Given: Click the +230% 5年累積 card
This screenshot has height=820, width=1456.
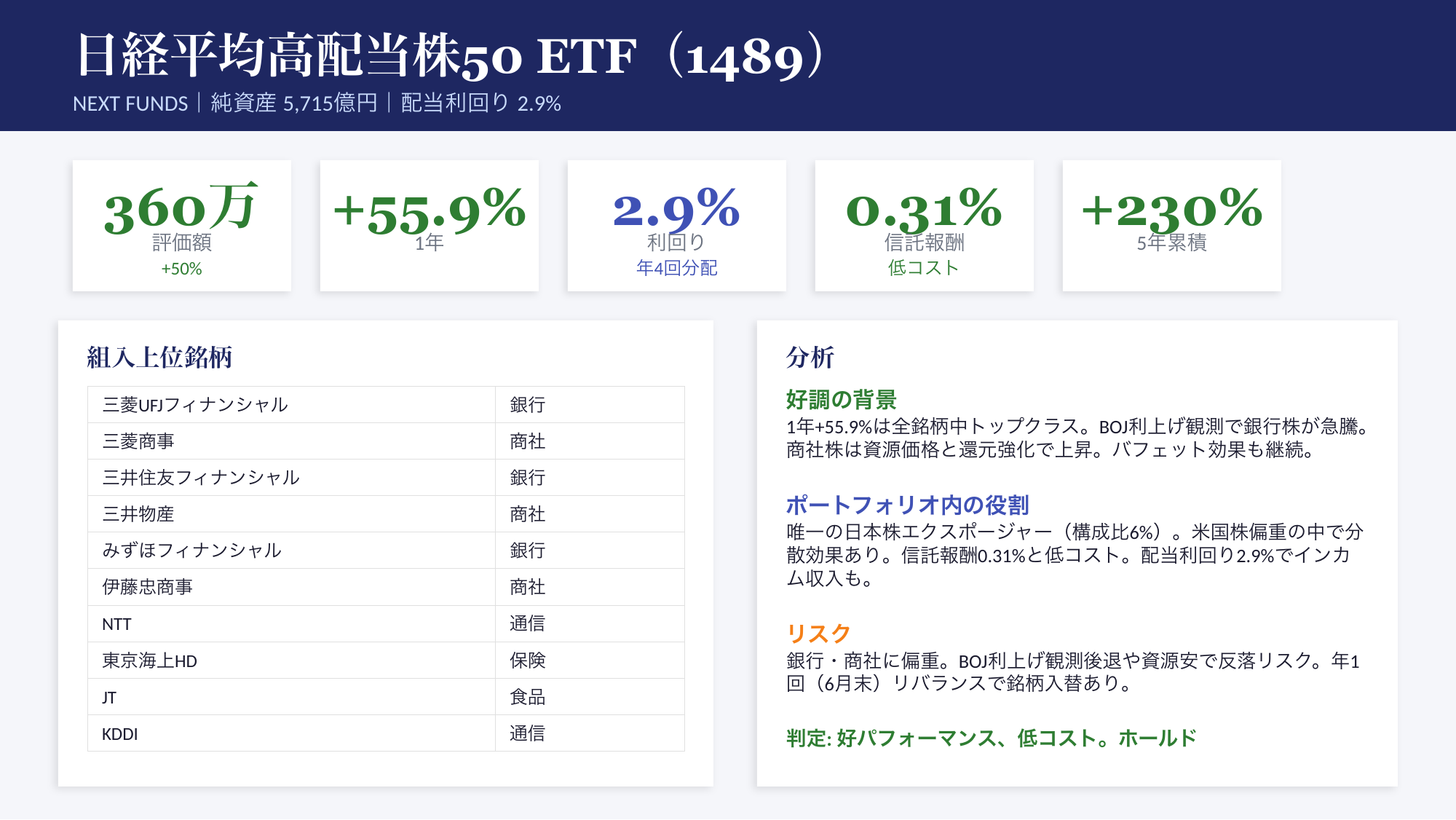Looking at the screenshot, I should [1172, 226].
